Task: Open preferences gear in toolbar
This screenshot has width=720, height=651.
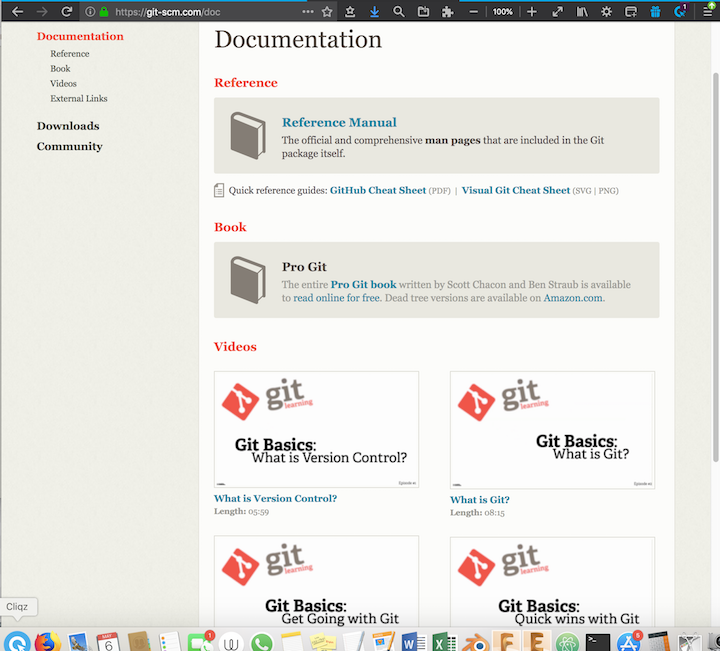Action: pos(607,11)
